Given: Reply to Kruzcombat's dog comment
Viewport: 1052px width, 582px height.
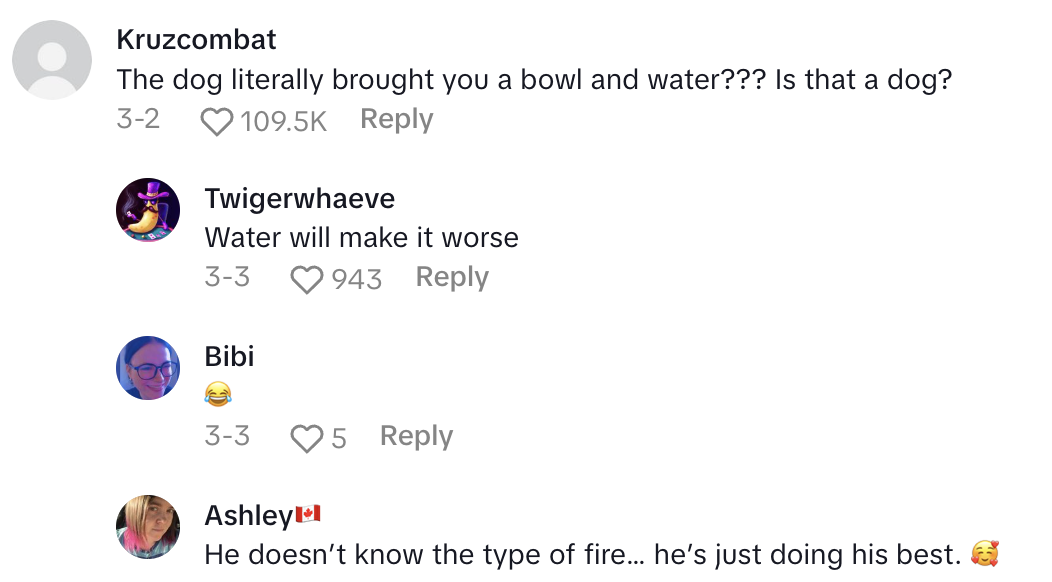Looking at the screenshot, I should pos(396,119).
